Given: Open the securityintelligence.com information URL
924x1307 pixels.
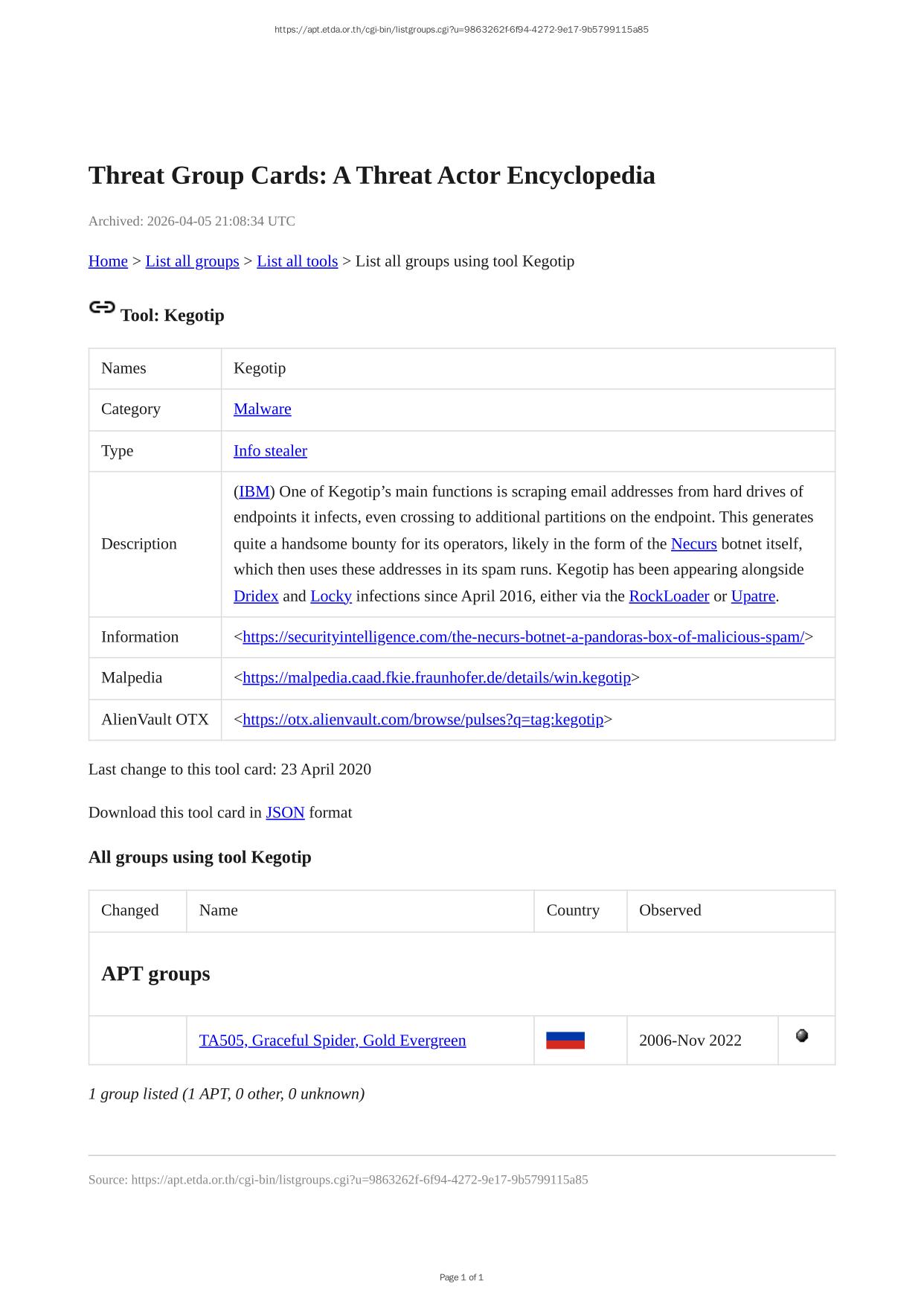Looking at the screenshot, I should (523, 637).
